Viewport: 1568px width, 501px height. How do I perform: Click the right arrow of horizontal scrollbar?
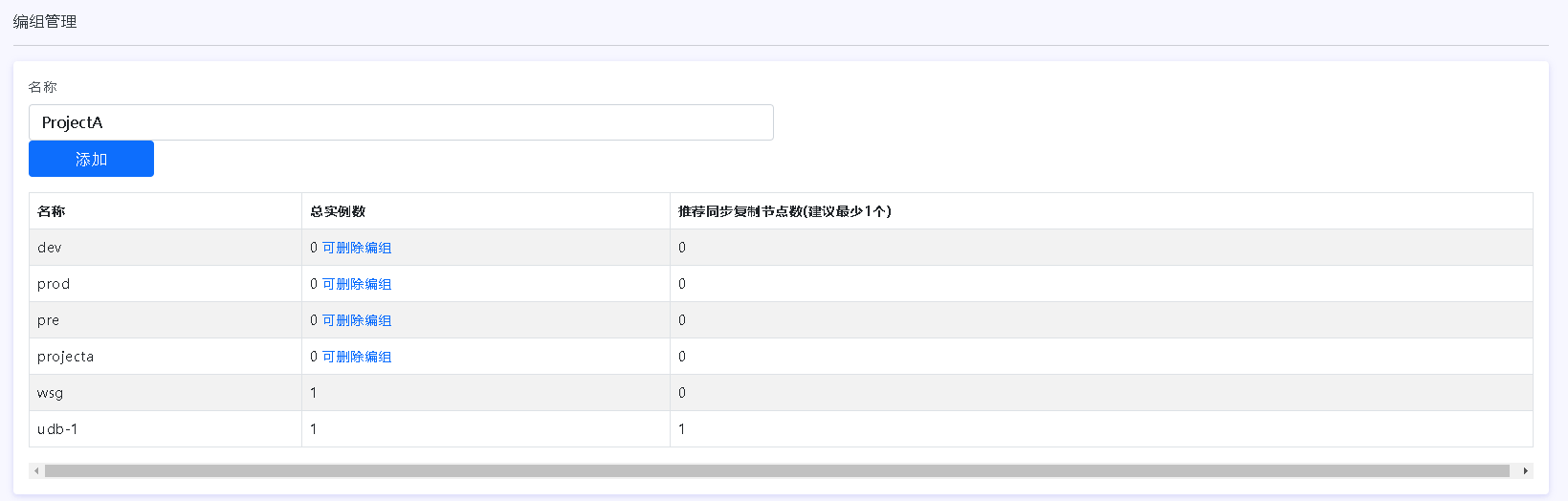coord(1525,470)
